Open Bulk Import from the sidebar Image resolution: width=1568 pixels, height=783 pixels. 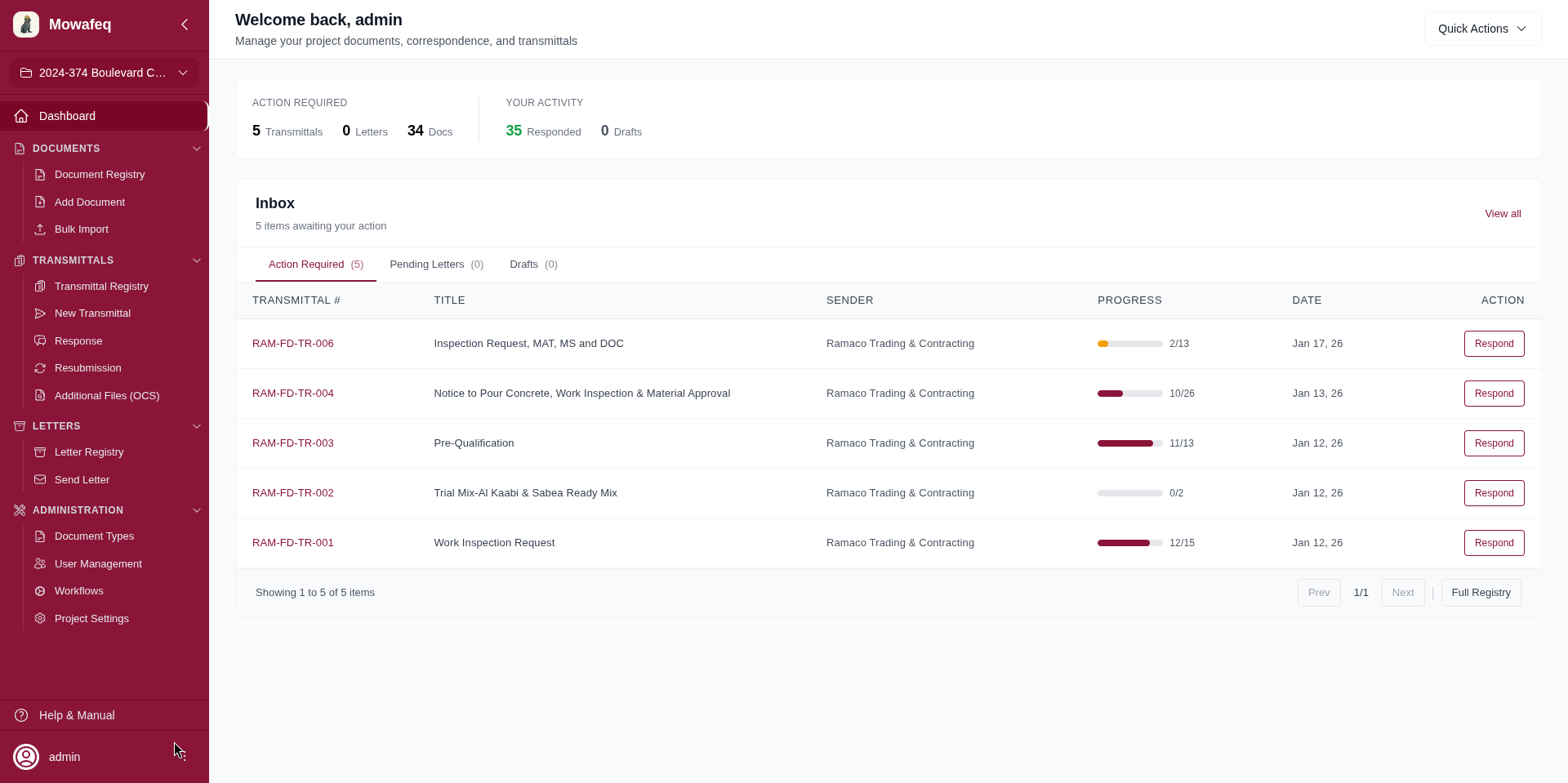pyautogui.click(x=80, y=229)
